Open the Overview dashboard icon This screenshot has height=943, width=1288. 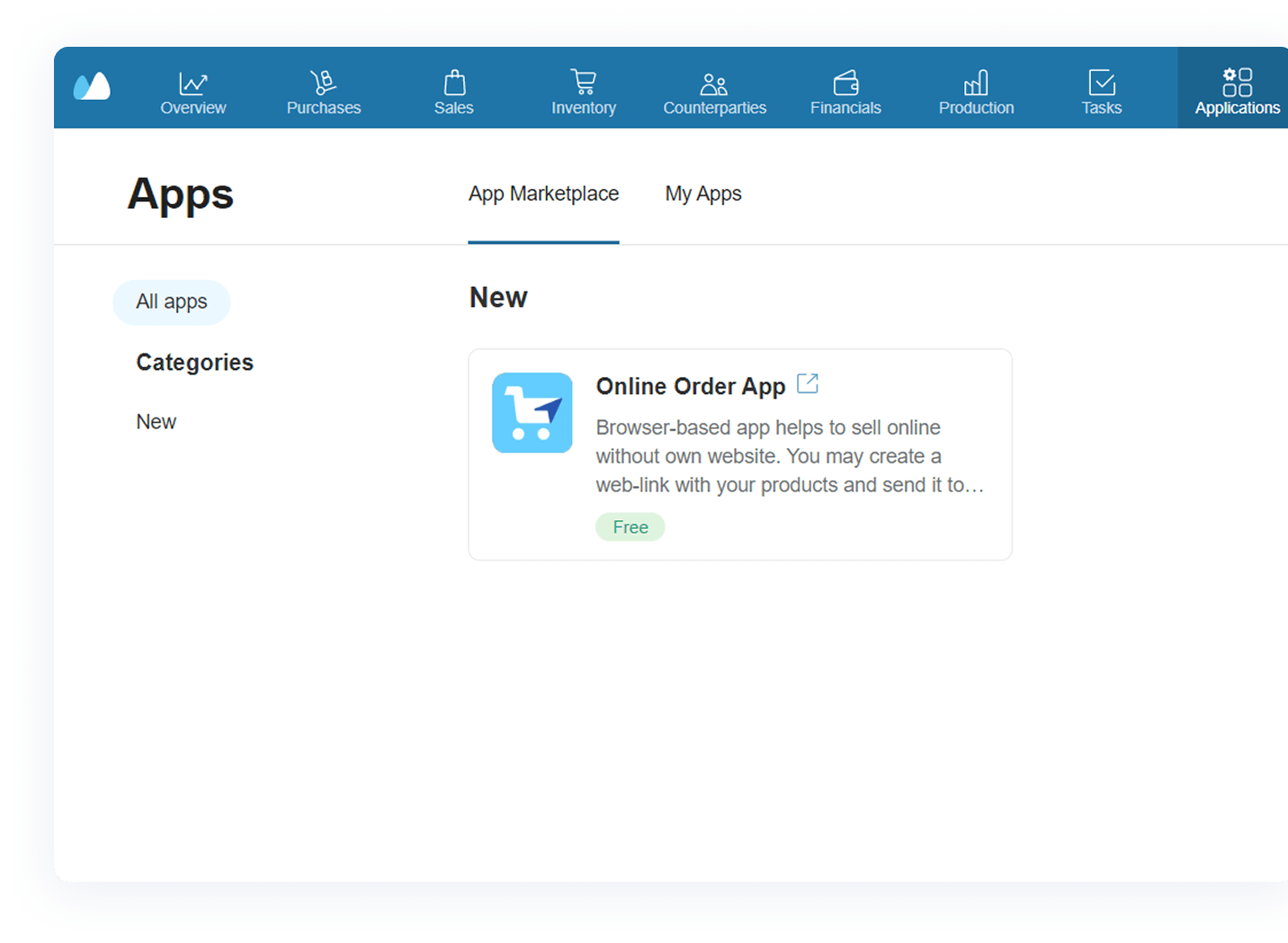pos(192,82)
